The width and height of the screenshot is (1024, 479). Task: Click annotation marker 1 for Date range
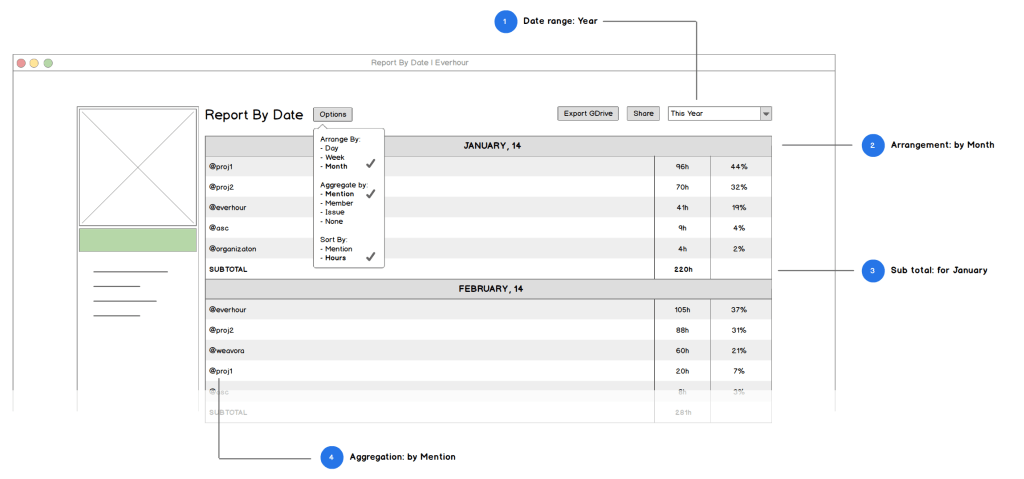coord(506,21)
